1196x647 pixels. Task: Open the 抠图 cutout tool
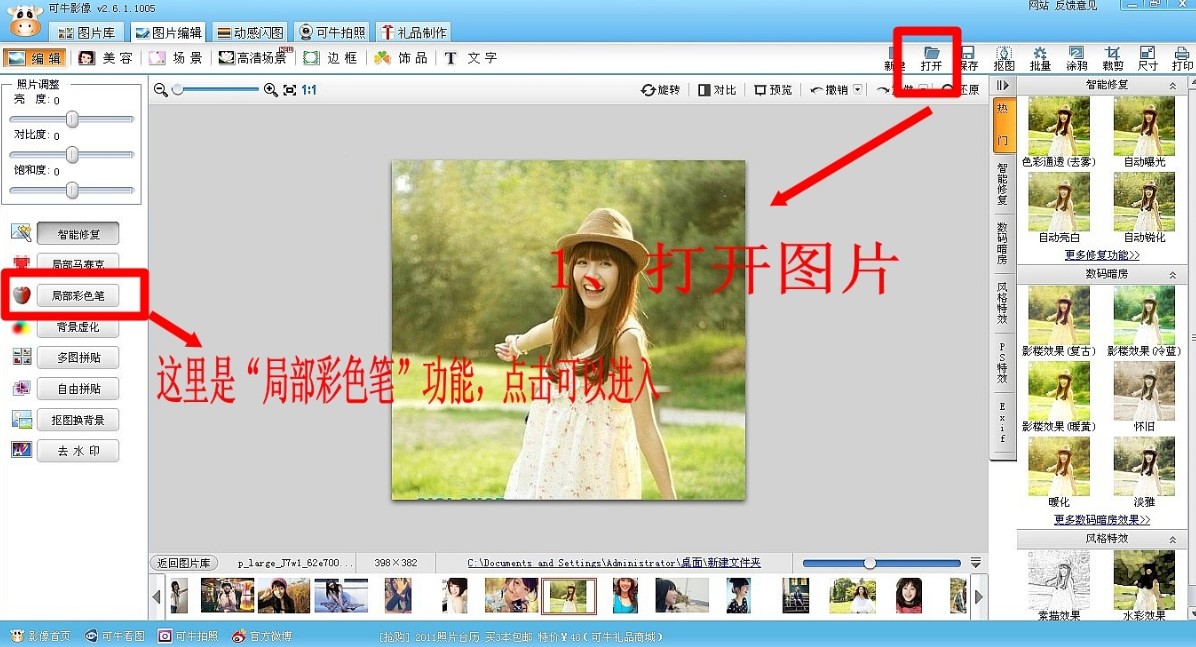click(1004, 57)
